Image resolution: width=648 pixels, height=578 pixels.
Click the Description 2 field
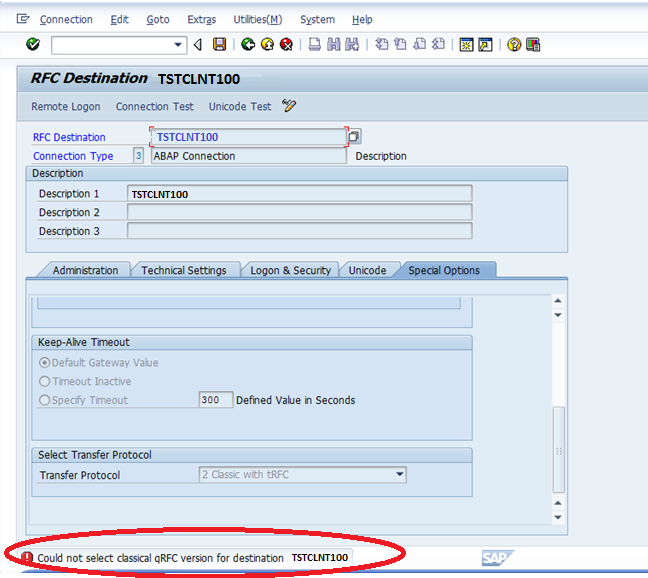(299, 212)
